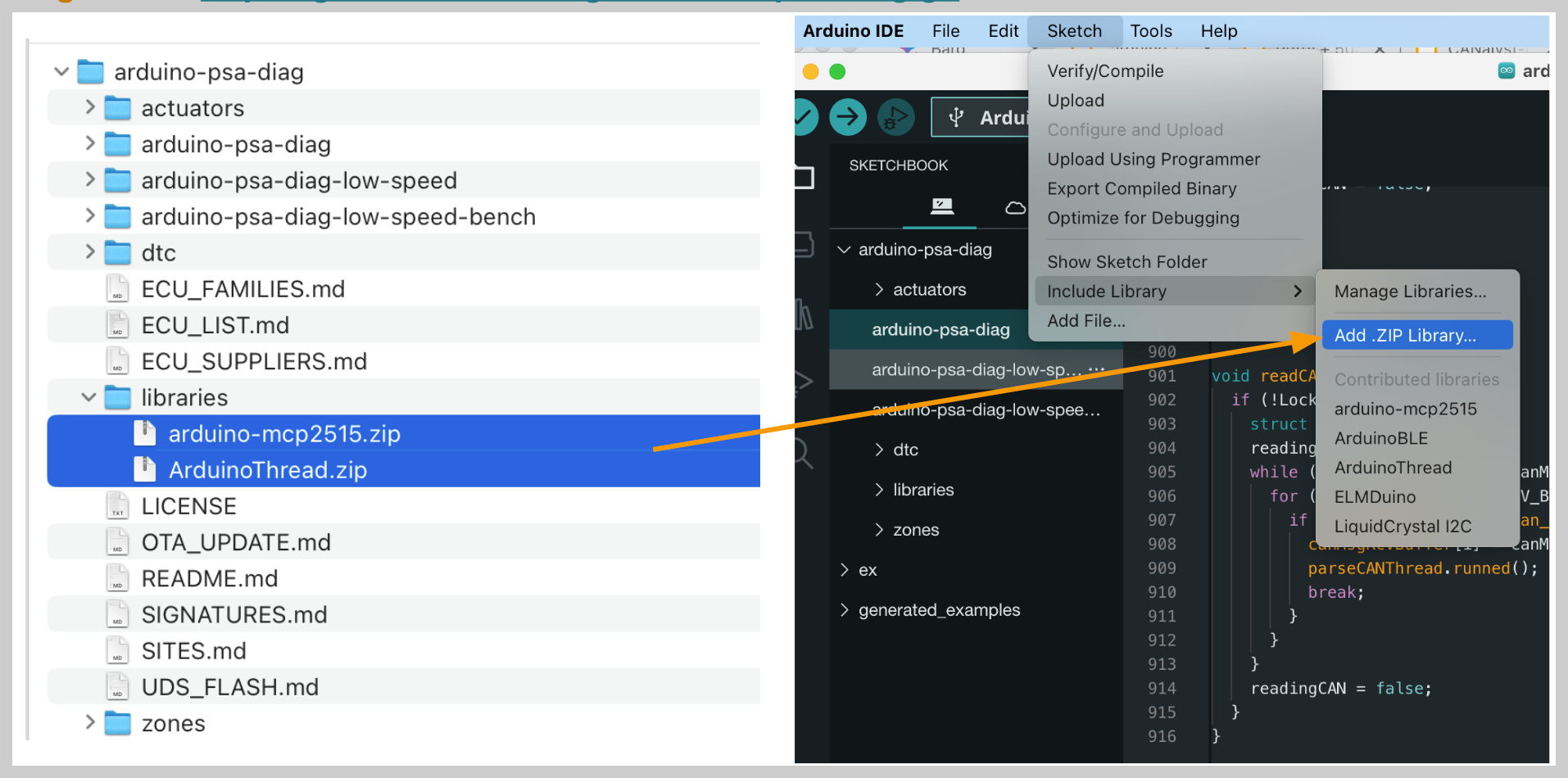
Task: Choose Add .ZIP Library... in submenu
Action: tap(1417, 336)
